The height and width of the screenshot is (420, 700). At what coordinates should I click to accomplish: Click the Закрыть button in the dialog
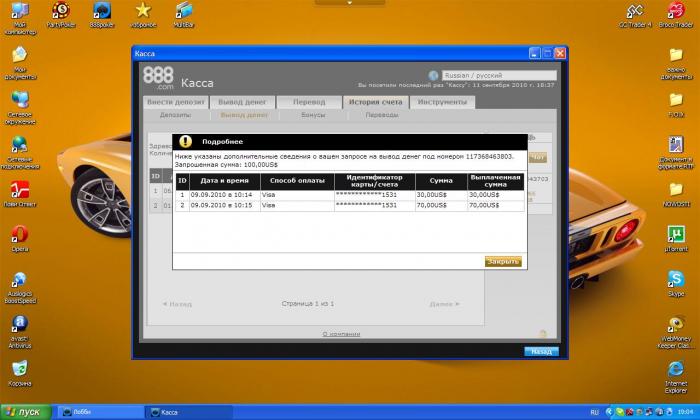tap(503, 262)
